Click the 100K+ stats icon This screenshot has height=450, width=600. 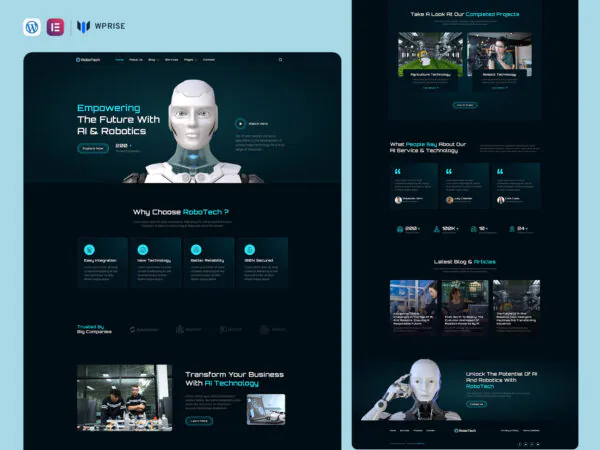(x=436, y=229)
